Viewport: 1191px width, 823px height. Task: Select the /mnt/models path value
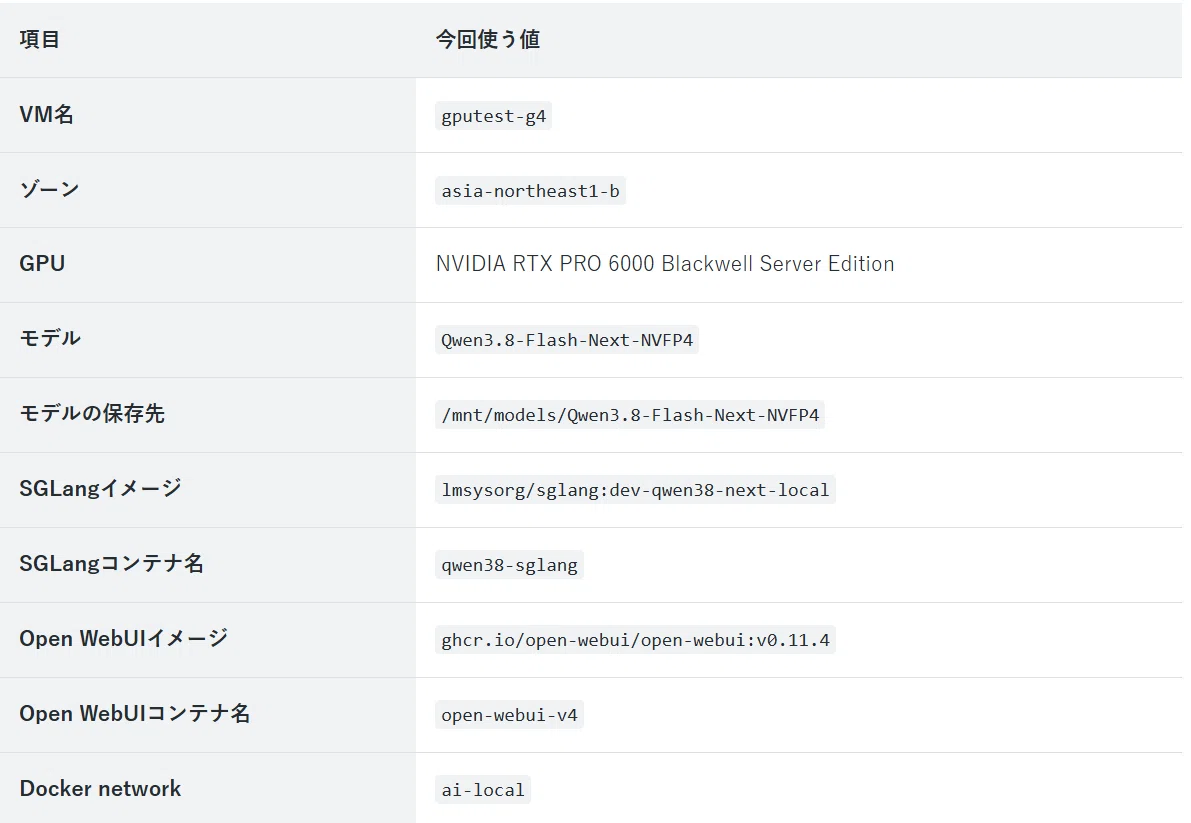(630, 415)
